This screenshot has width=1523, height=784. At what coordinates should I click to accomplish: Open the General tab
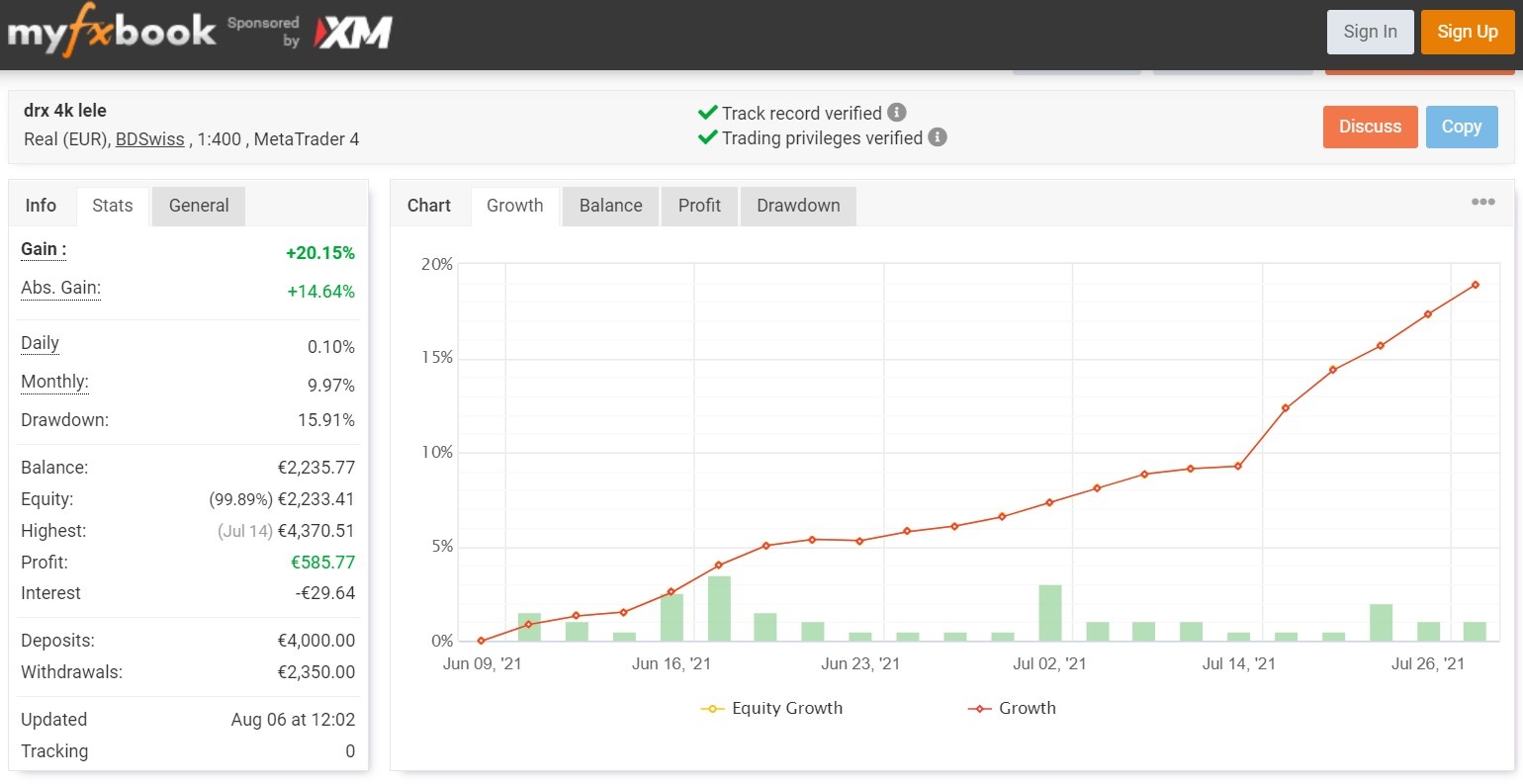pyautogui.click(x=199, y=206)
